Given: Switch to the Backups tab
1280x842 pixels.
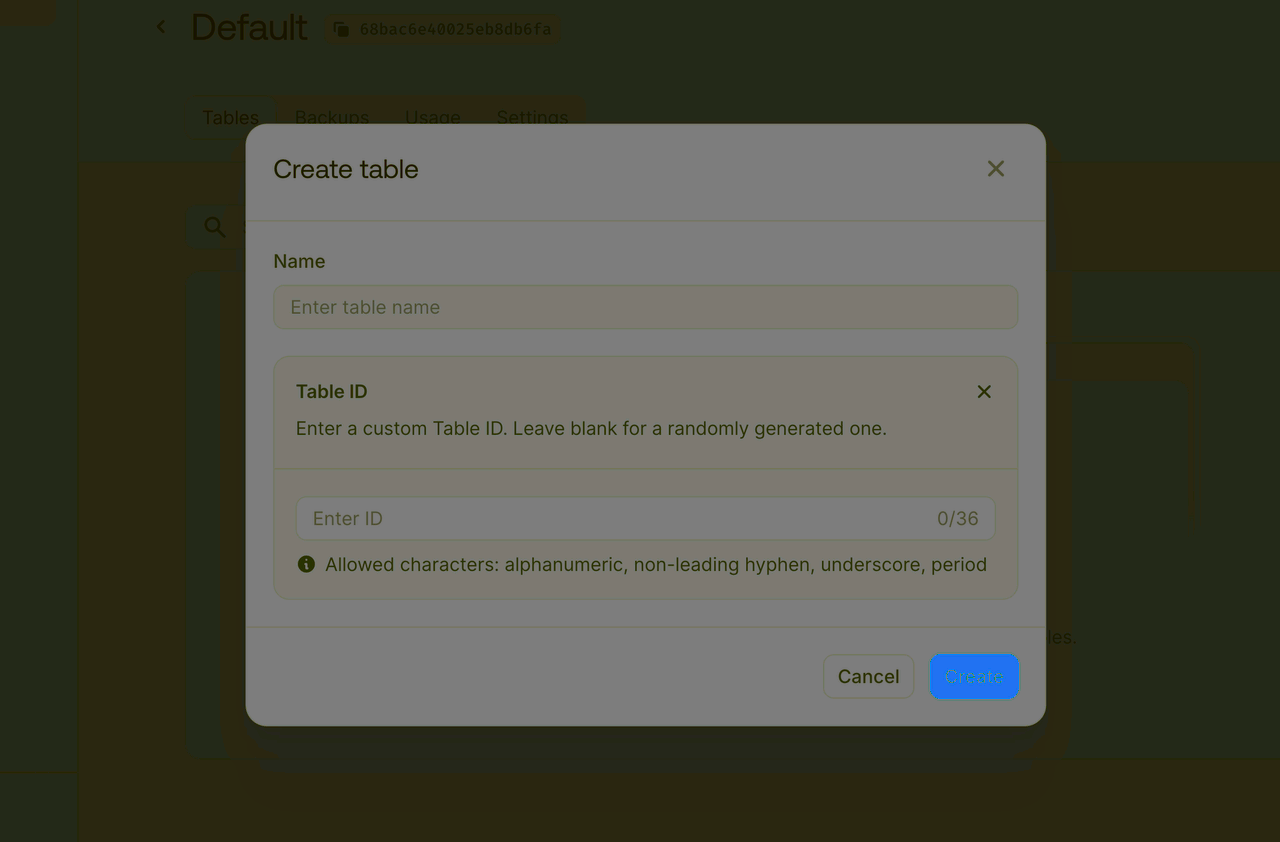Looking at the screenshot, I should pos(331,117).
